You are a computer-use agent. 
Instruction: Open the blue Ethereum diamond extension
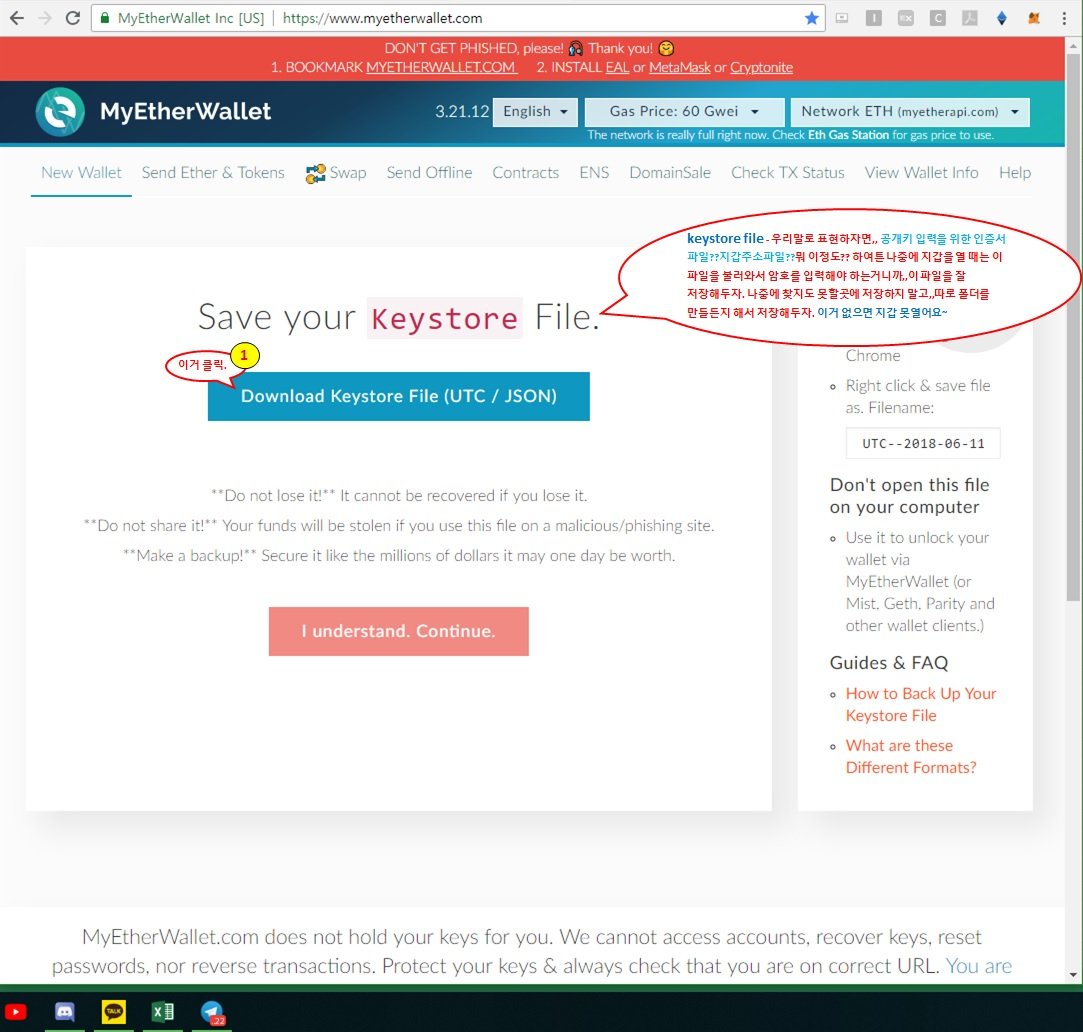(1001, 18)
